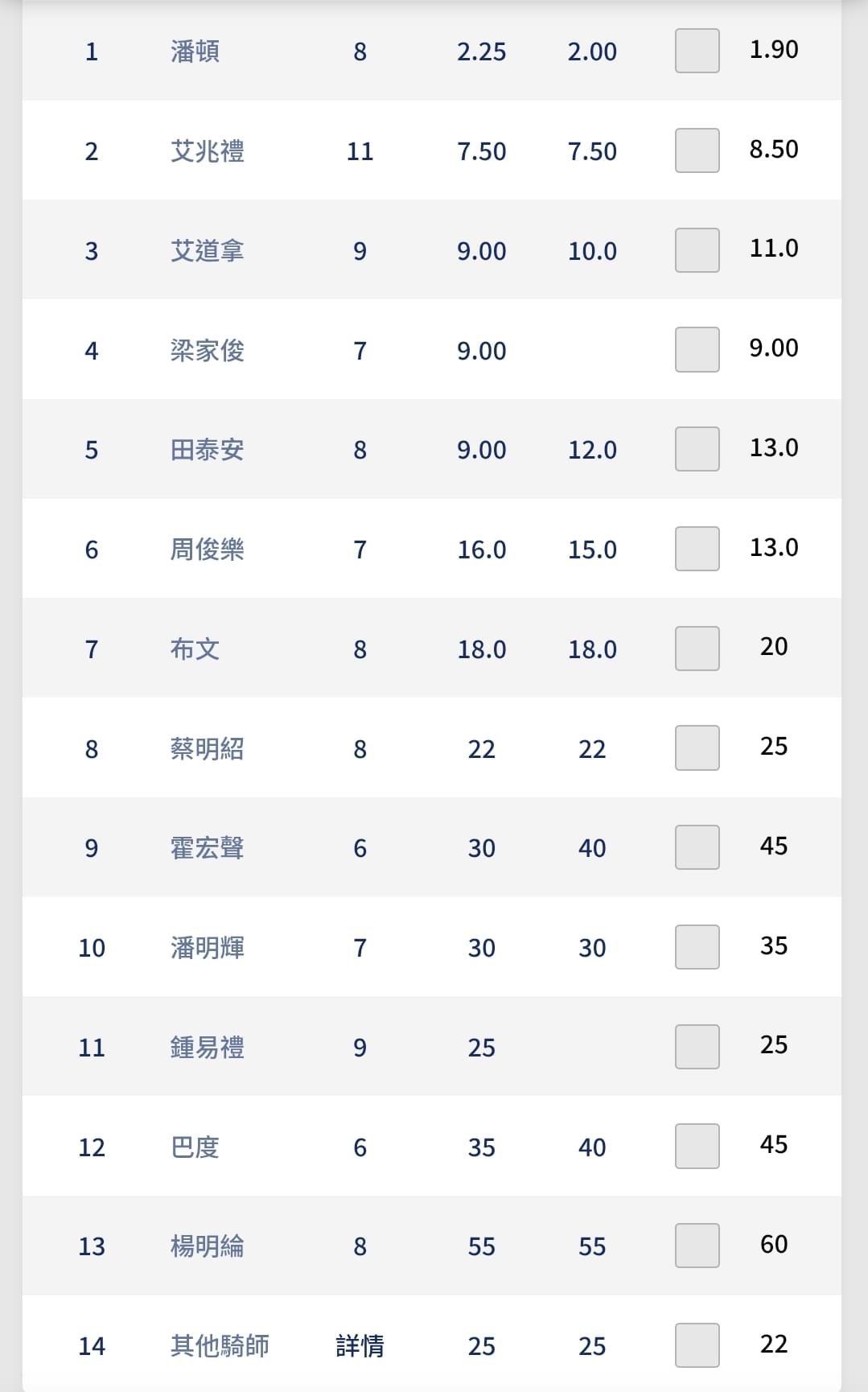Tick the checkbox for 楊明綸
868x1392 pixels.
coord(697,1246)
